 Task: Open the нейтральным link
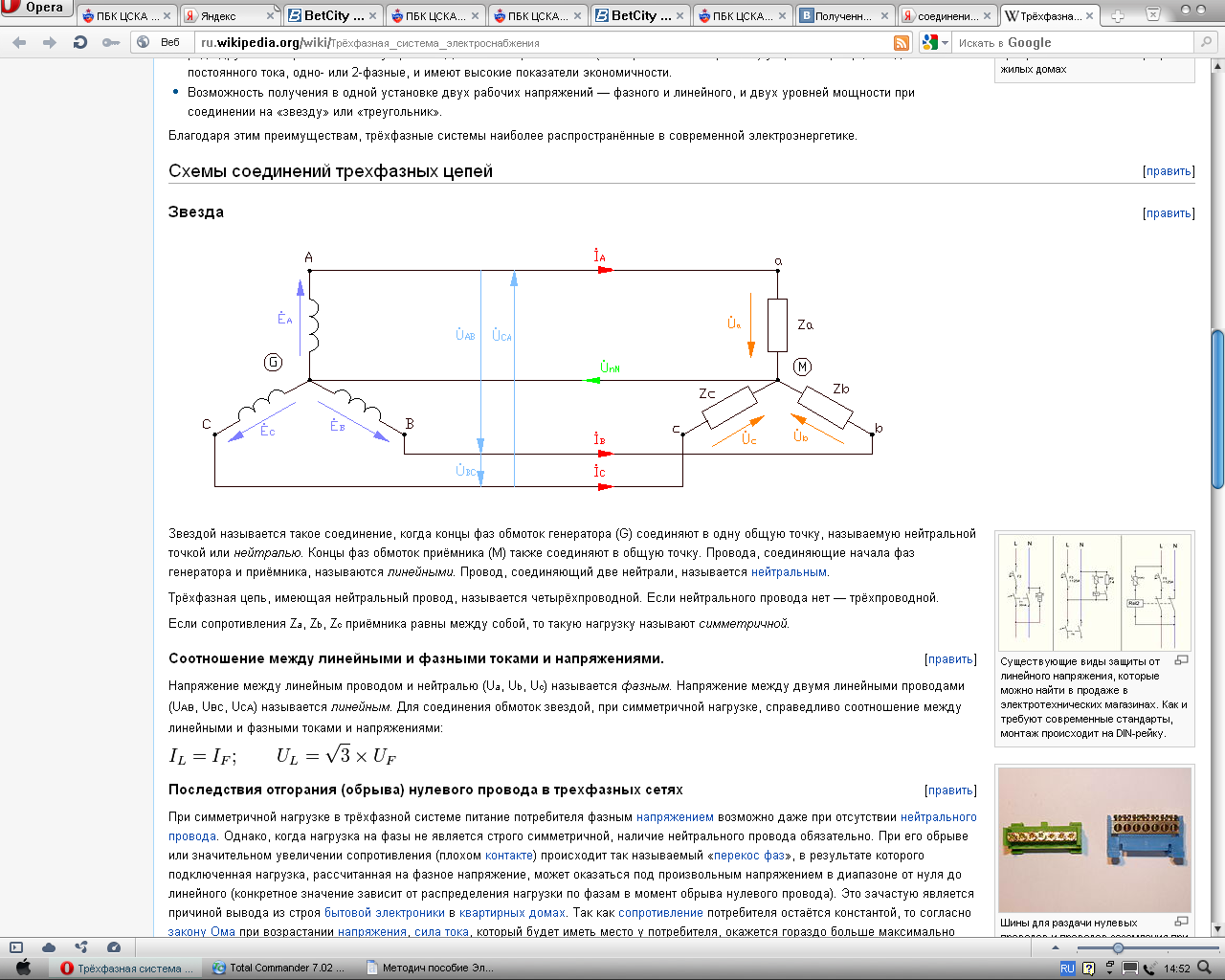click(789, 572)
